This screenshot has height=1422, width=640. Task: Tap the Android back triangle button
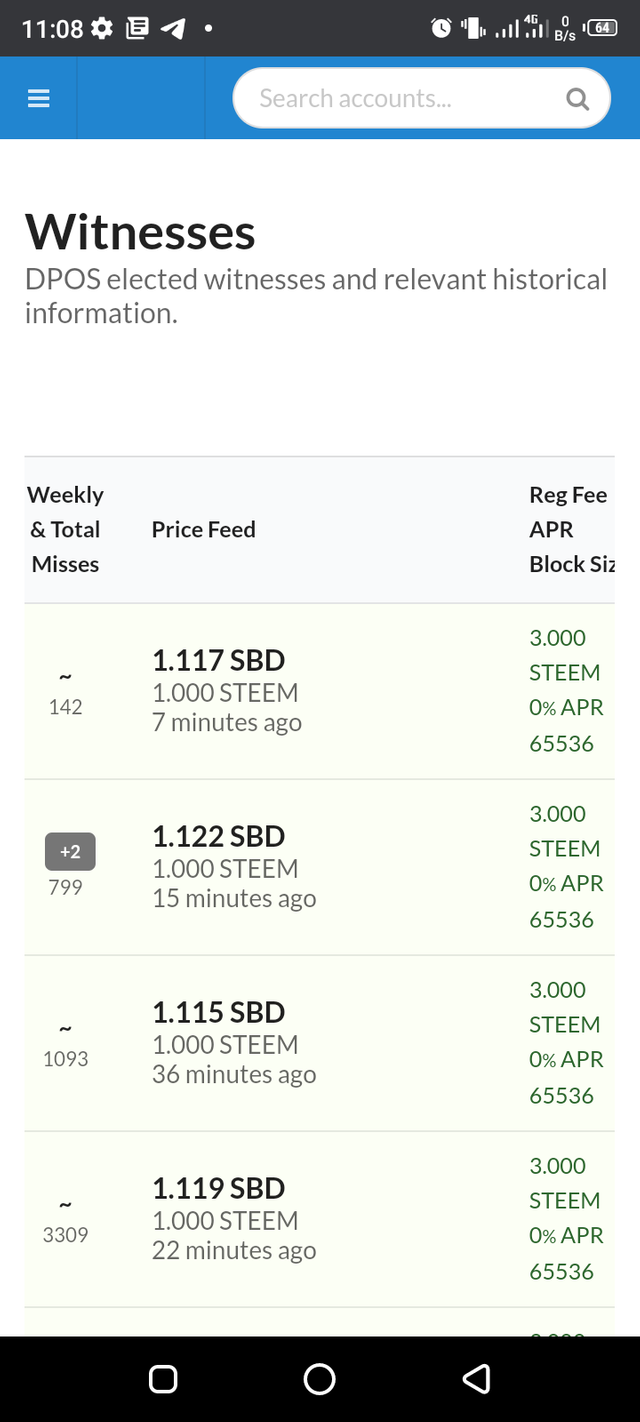[477, 1379]
